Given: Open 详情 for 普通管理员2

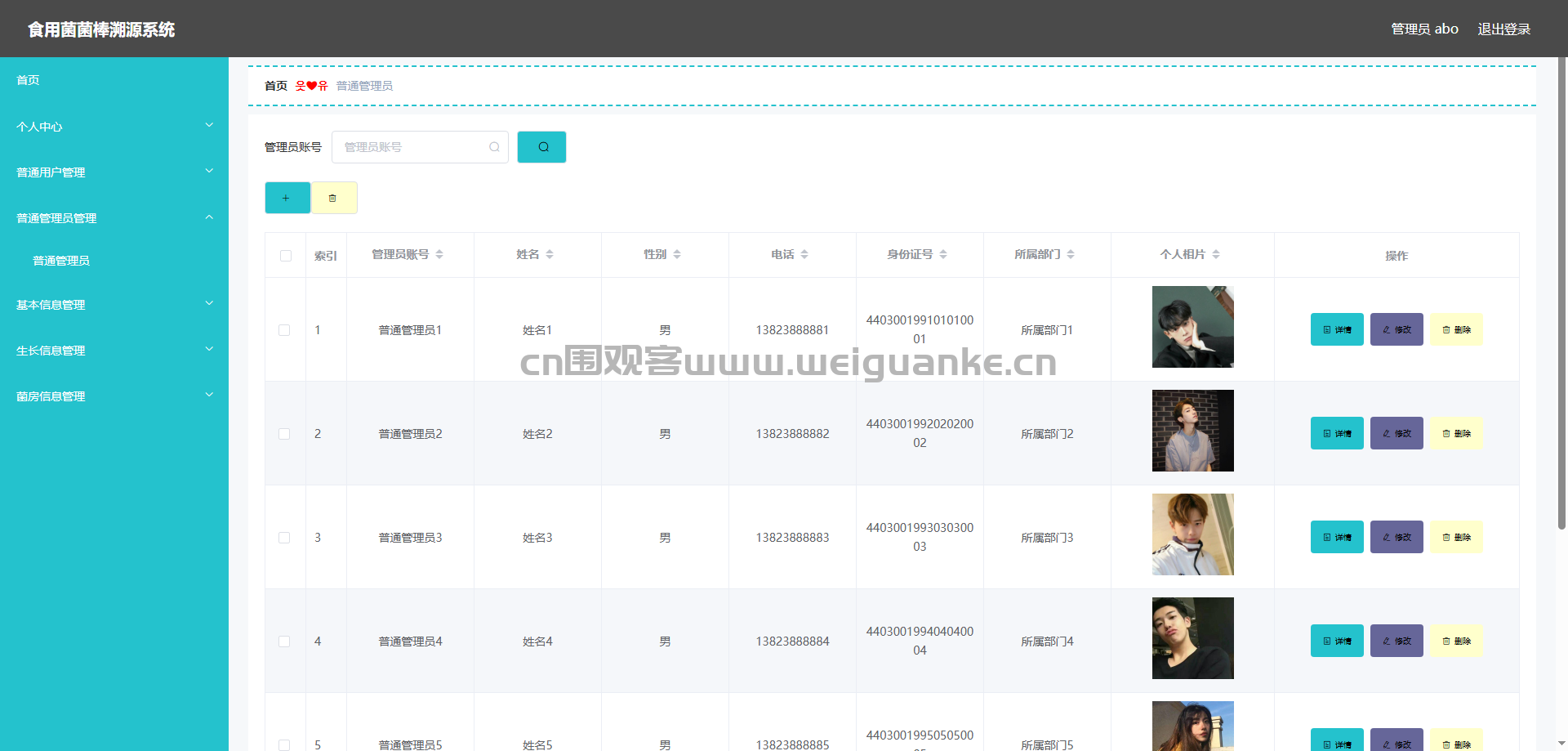Looking at the screenshot, I should (x=1337, y=433).
